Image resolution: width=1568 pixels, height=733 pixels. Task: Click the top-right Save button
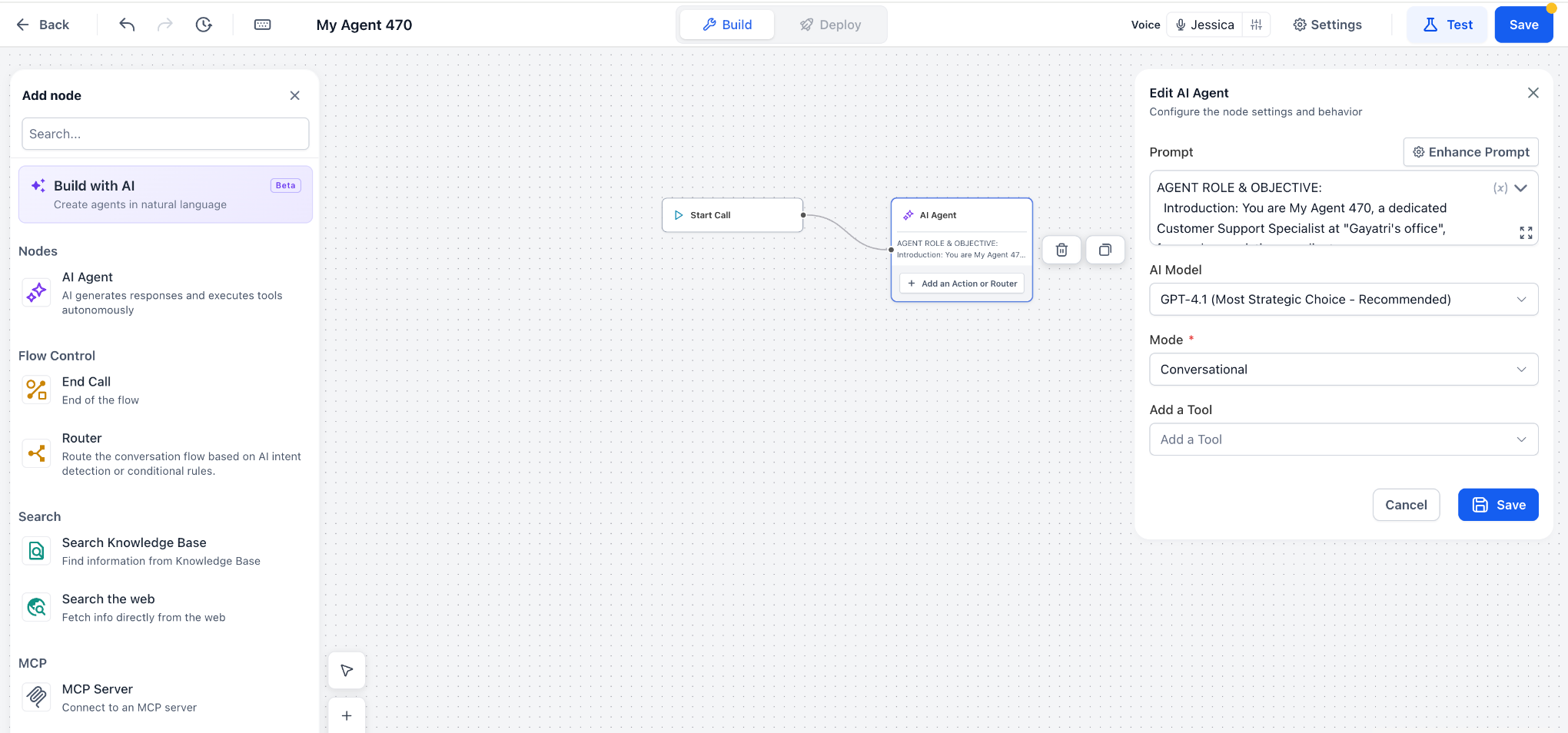point(1523,25)
